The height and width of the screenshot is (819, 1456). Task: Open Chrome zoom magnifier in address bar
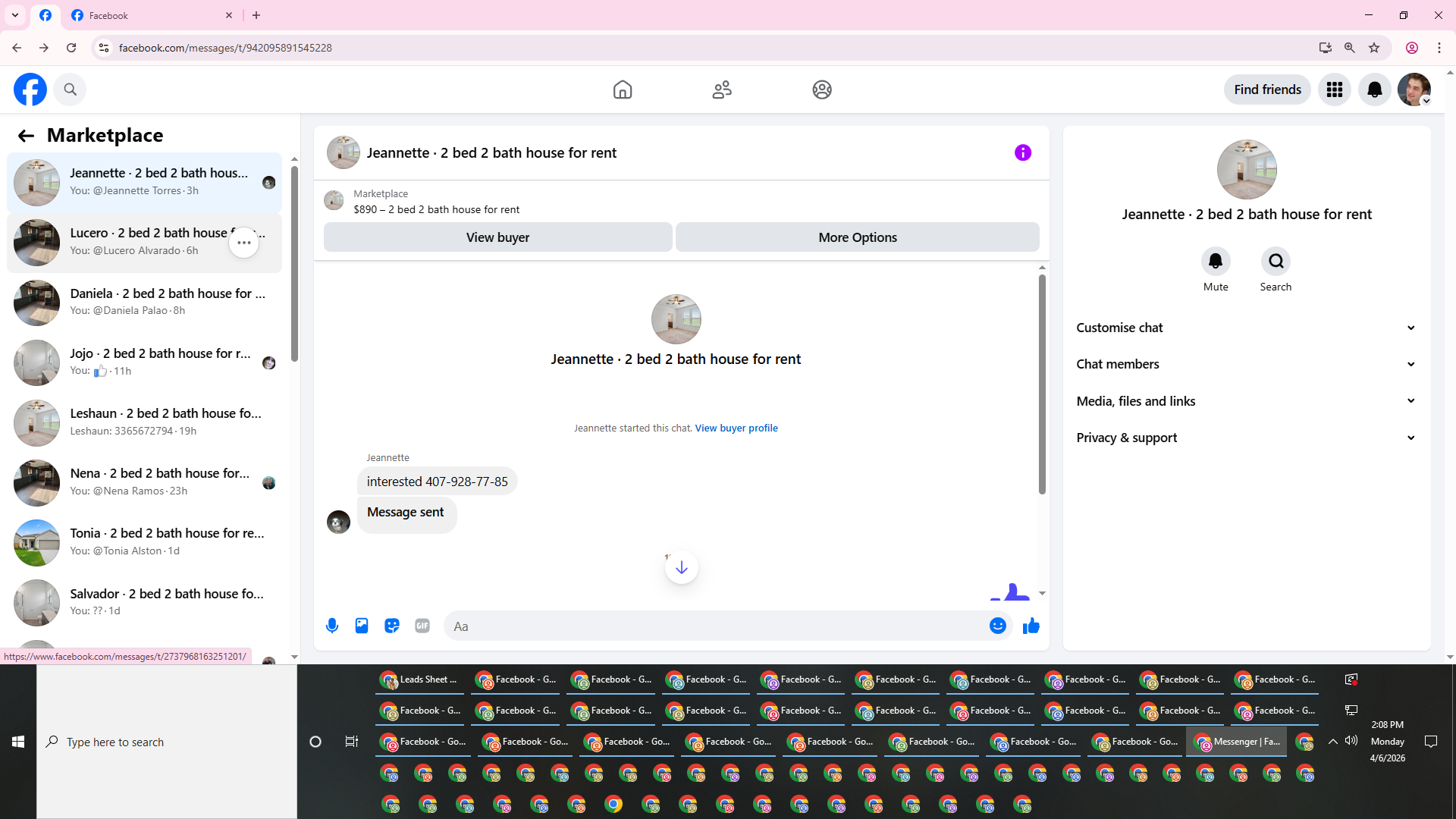point(1350,48)
